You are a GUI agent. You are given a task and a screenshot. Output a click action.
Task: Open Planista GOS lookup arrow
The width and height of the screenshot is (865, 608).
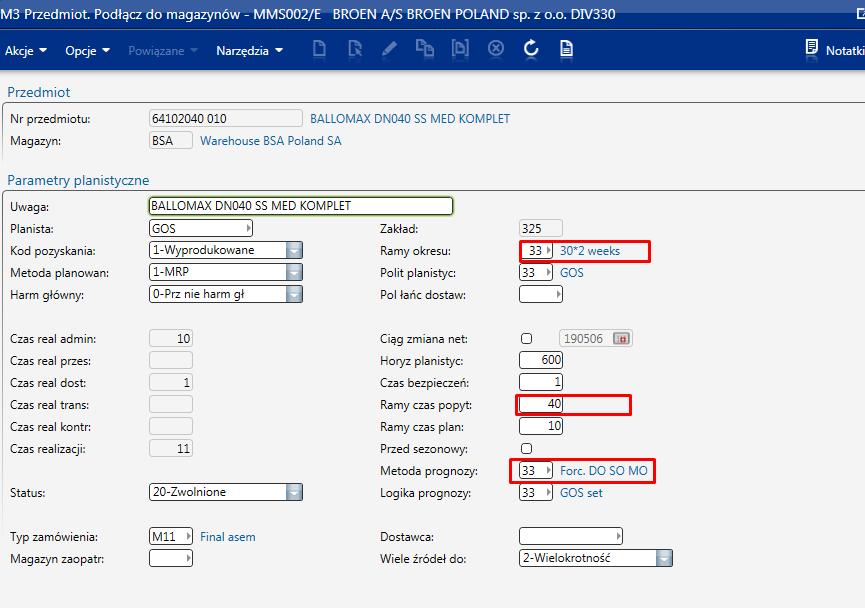coord(249,228)
